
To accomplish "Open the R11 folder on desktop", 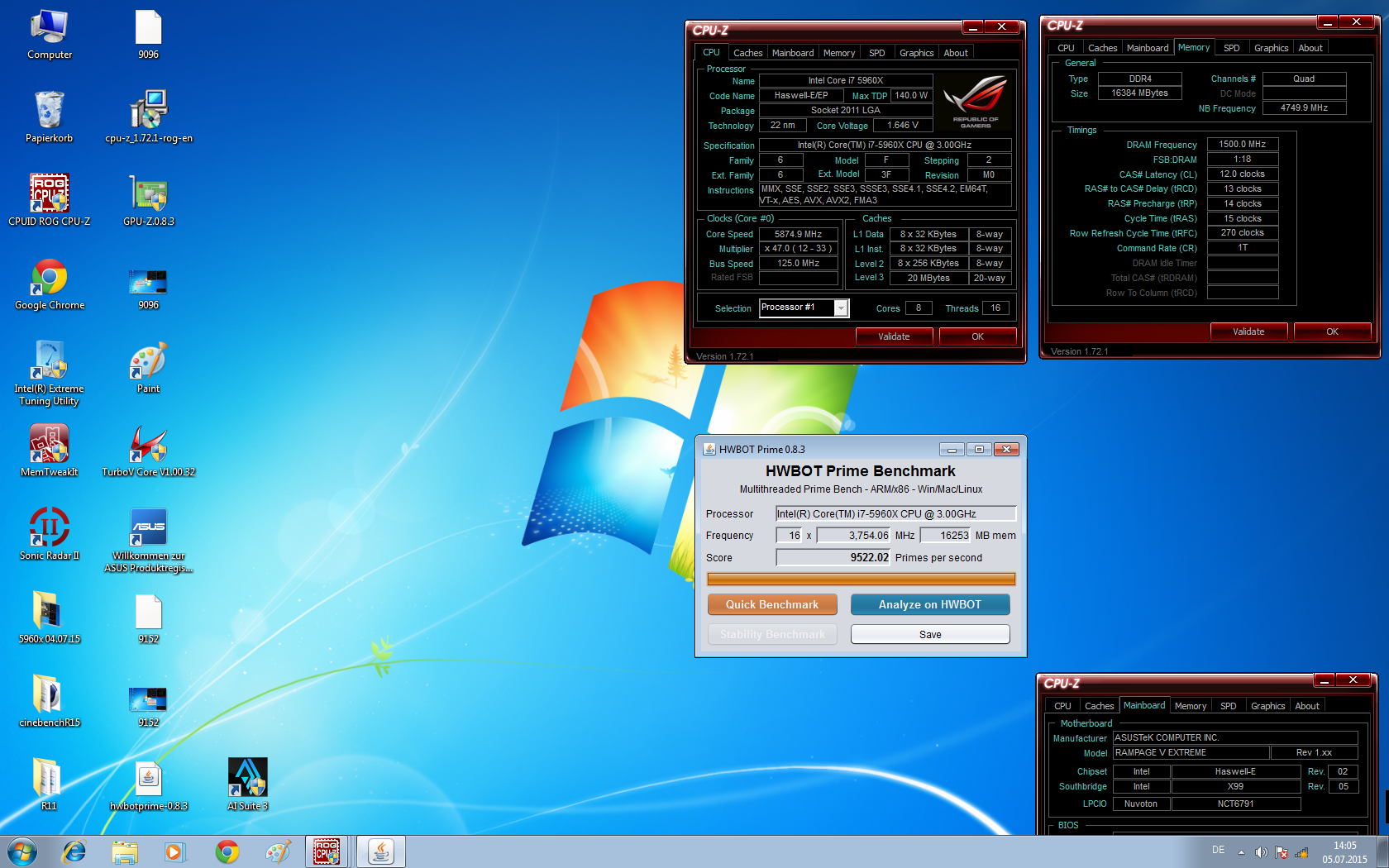I will pyautogui.click(x=50, y=785).
